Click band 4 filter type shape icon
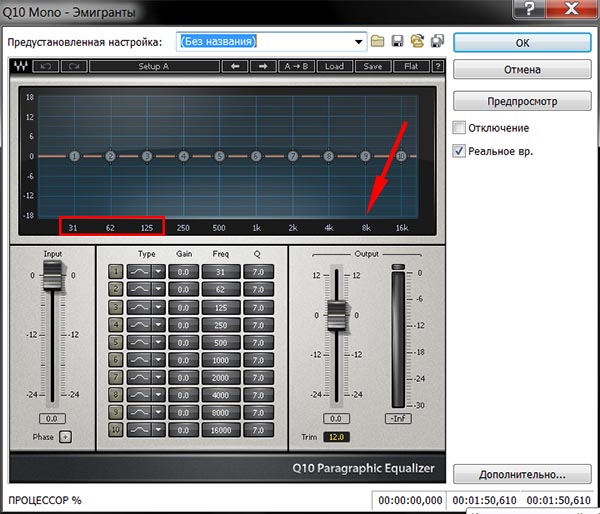600x514 pixels. [x=139, y=325]
